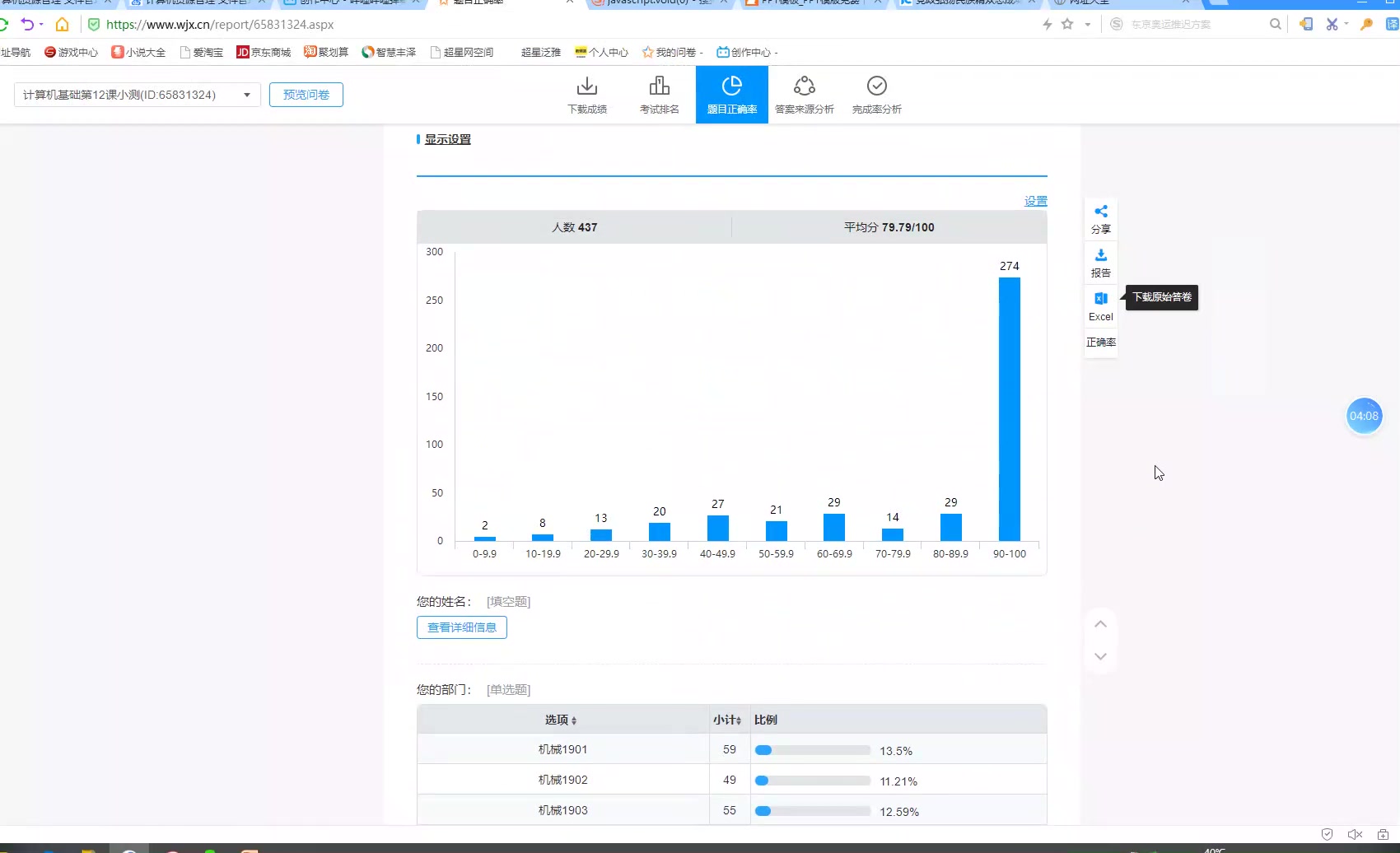This screenshot has height=853, width=1400.
Task: Click the 正确率 side button
Action: point(1101,342)
